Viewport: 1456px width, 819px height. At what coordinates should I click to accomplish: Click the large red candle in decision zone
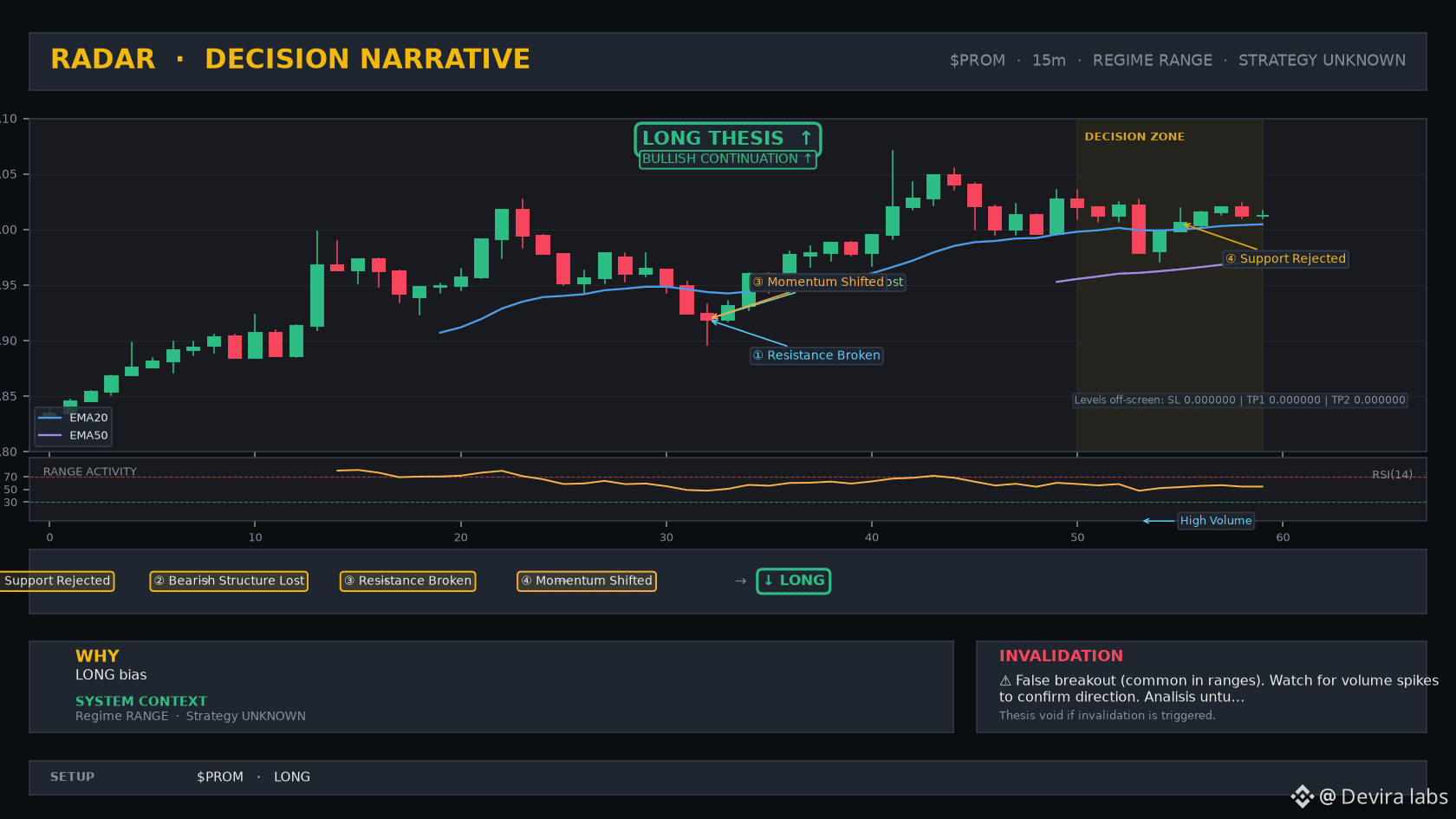(x=1139, y=228)
